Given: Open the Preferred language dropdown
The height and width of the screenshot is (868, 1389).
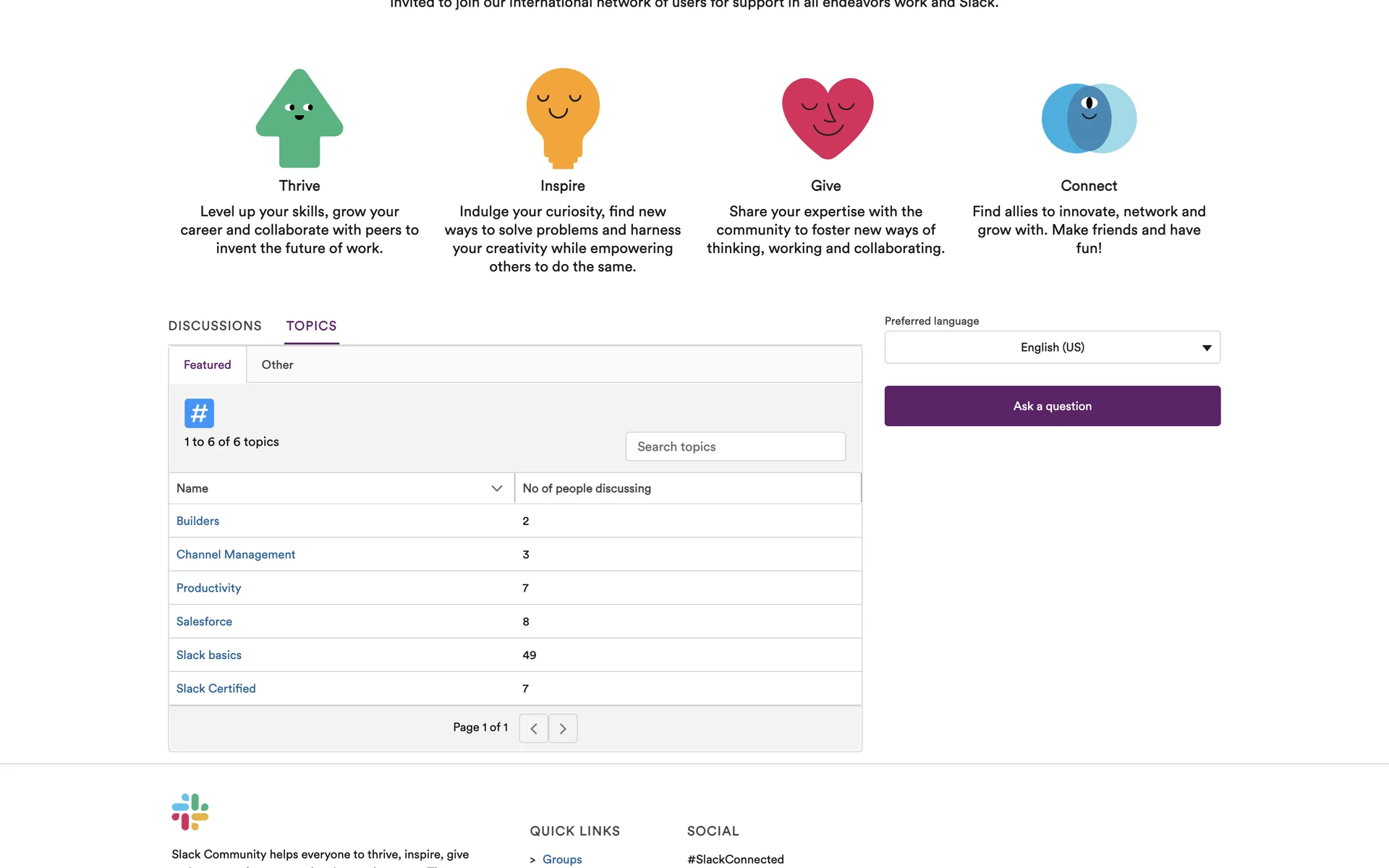Looking at the screenshot, I should coord(1052,347).
